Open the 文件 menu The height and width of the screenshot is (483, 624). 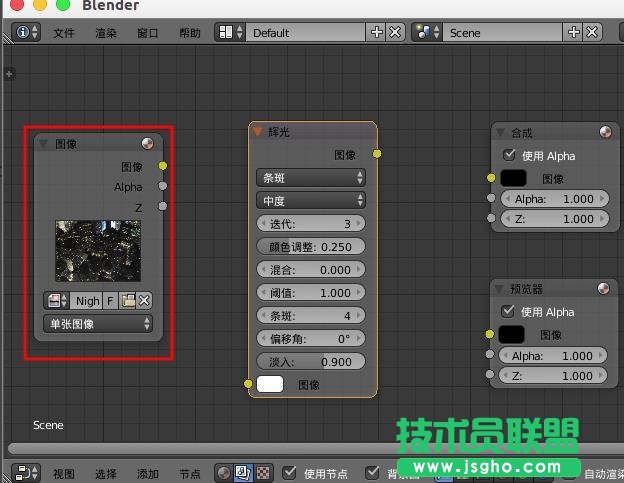click(64, 33)
